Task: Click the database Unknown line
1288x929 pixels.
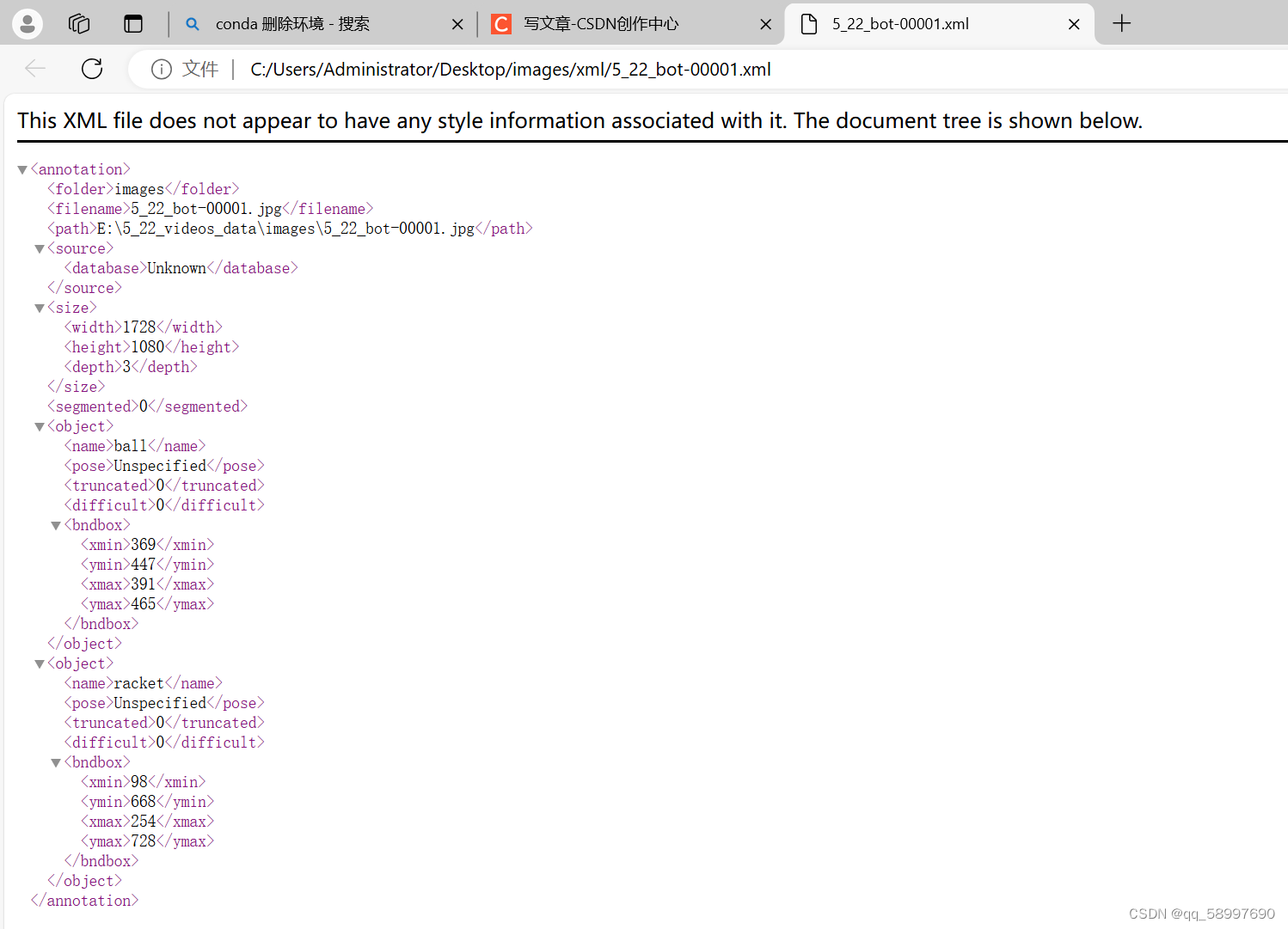Action: pos(181,268)
